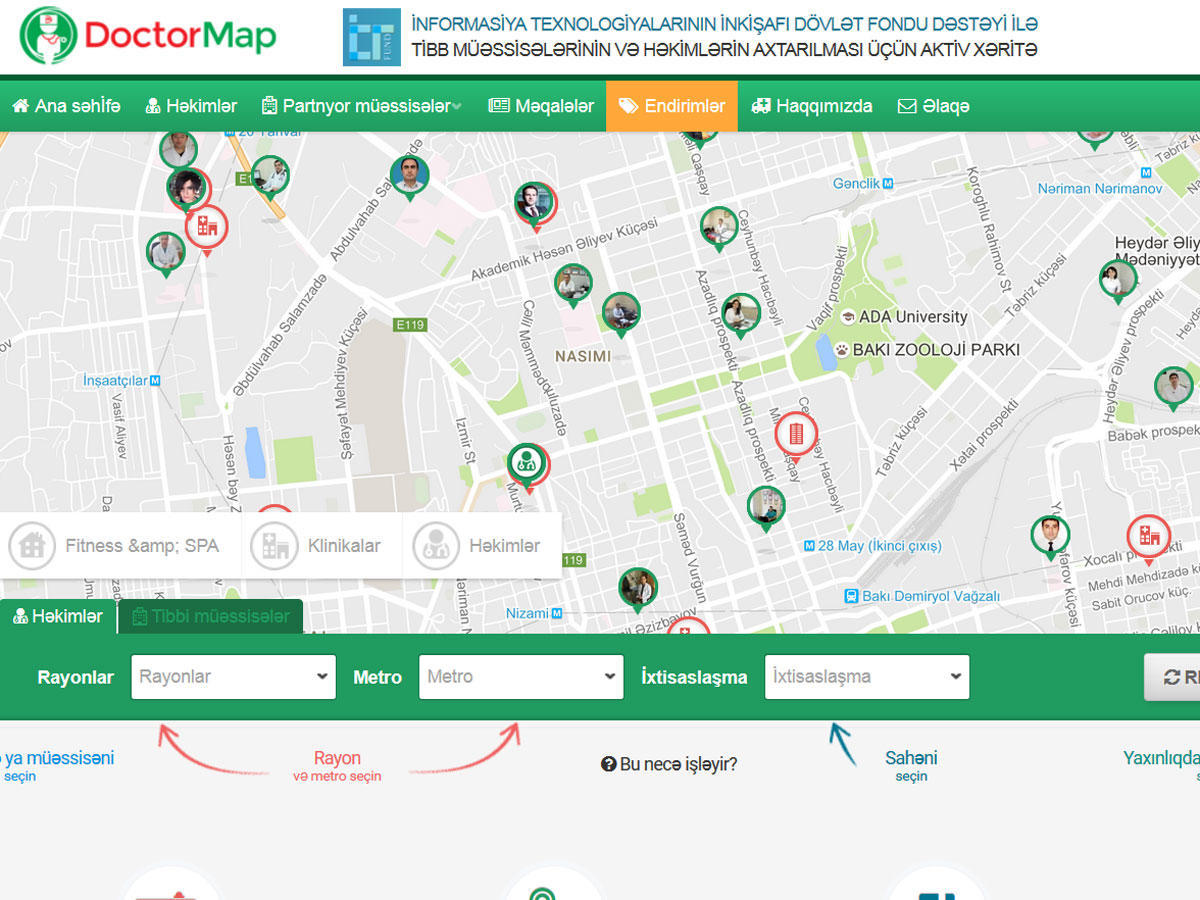
Task: Click the ADA University map icon
Action: 849,317
